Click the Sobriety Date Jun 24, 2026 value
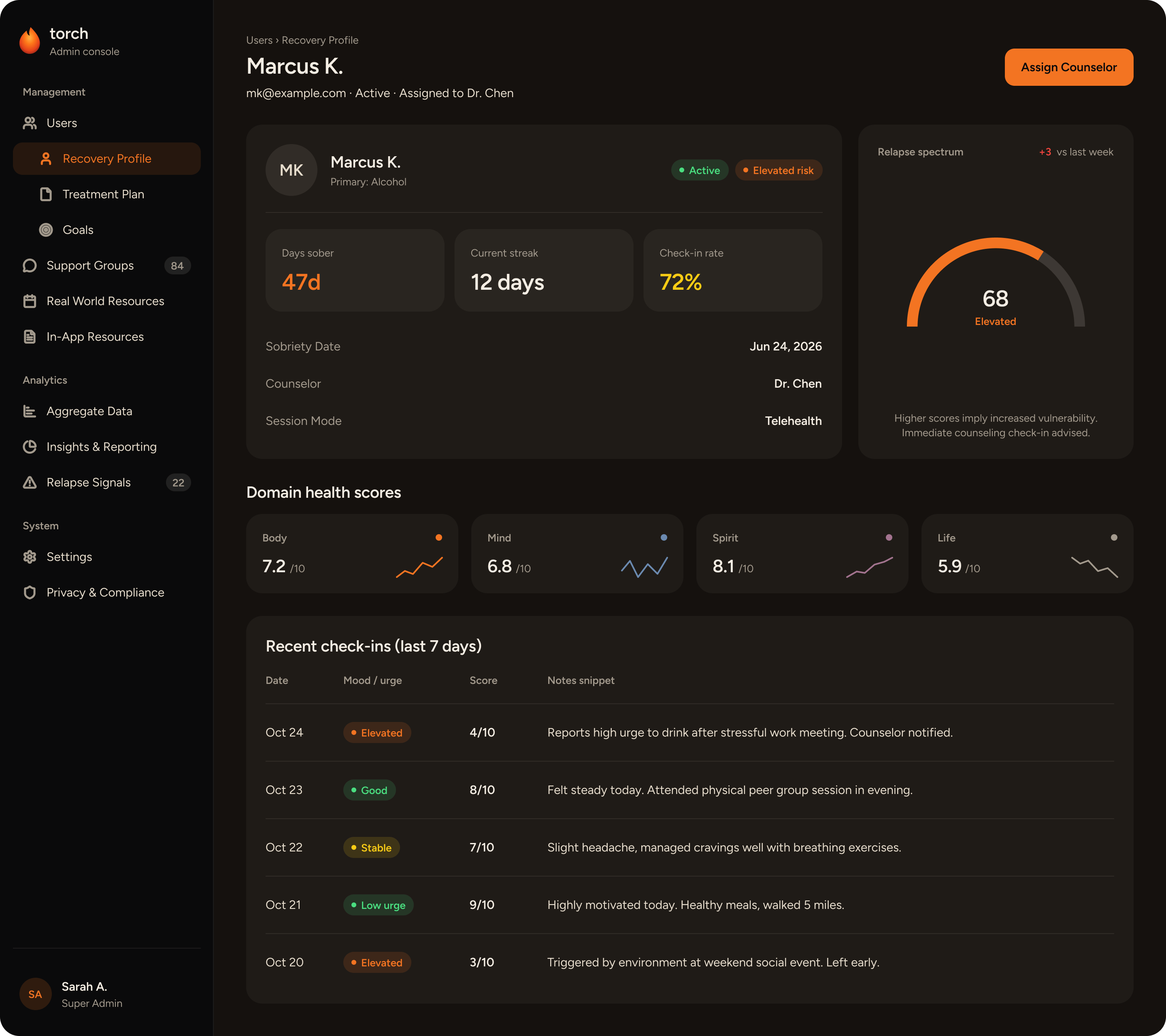 [785, 347]
